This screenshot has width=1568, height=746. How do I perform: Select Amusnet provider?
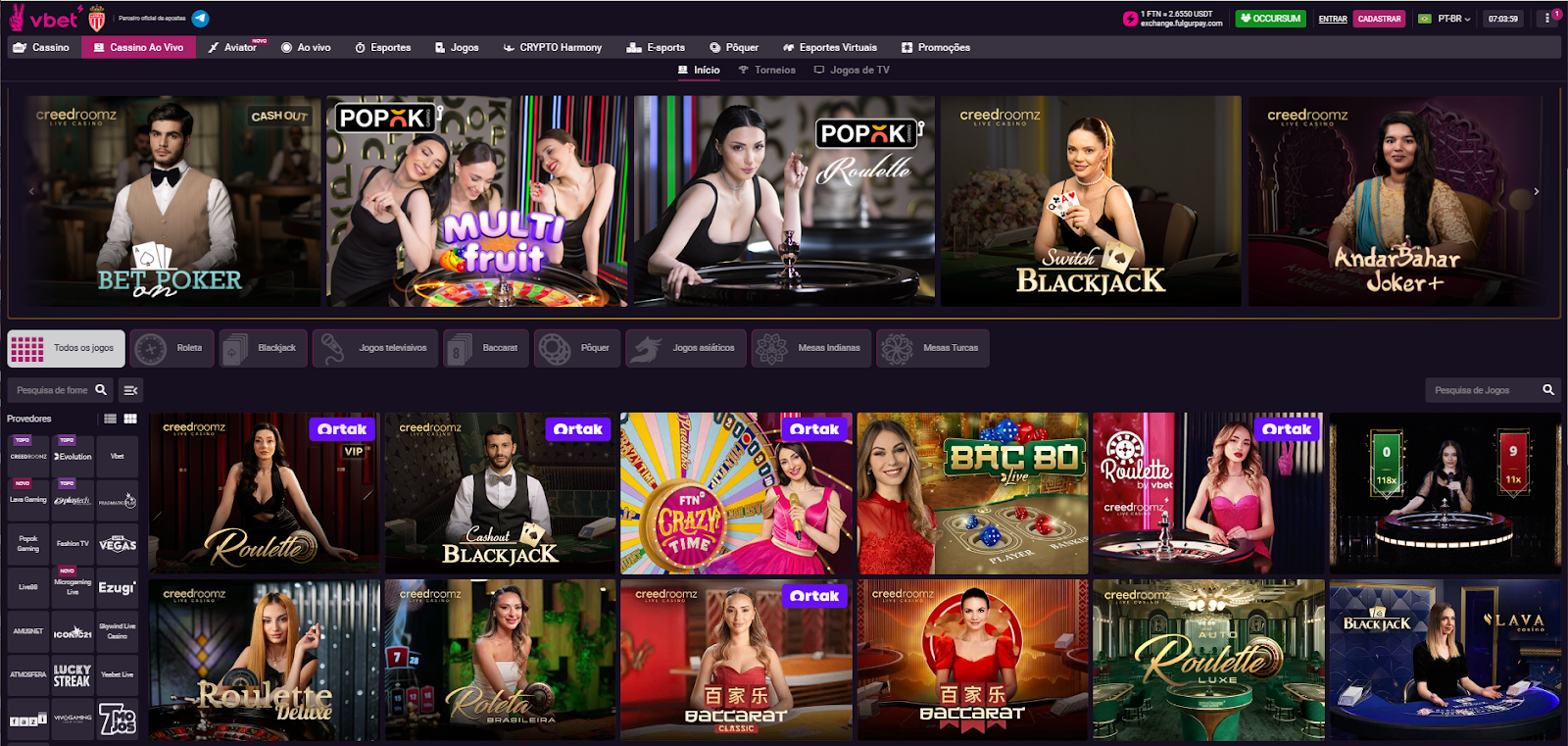[28, 631]
